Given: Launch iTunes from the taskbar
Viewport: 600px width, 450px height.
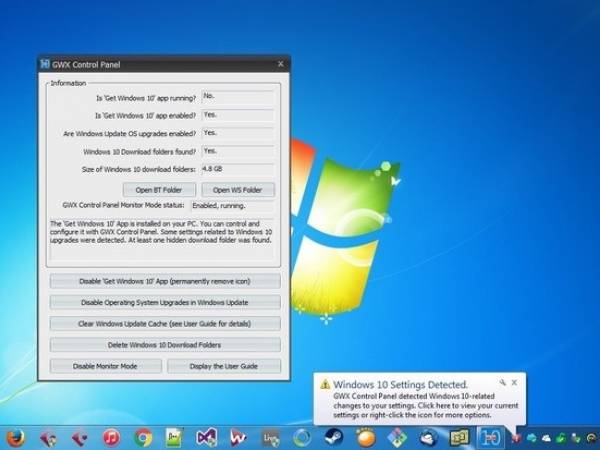Looking at the screenshot, I should coord(111,438).
